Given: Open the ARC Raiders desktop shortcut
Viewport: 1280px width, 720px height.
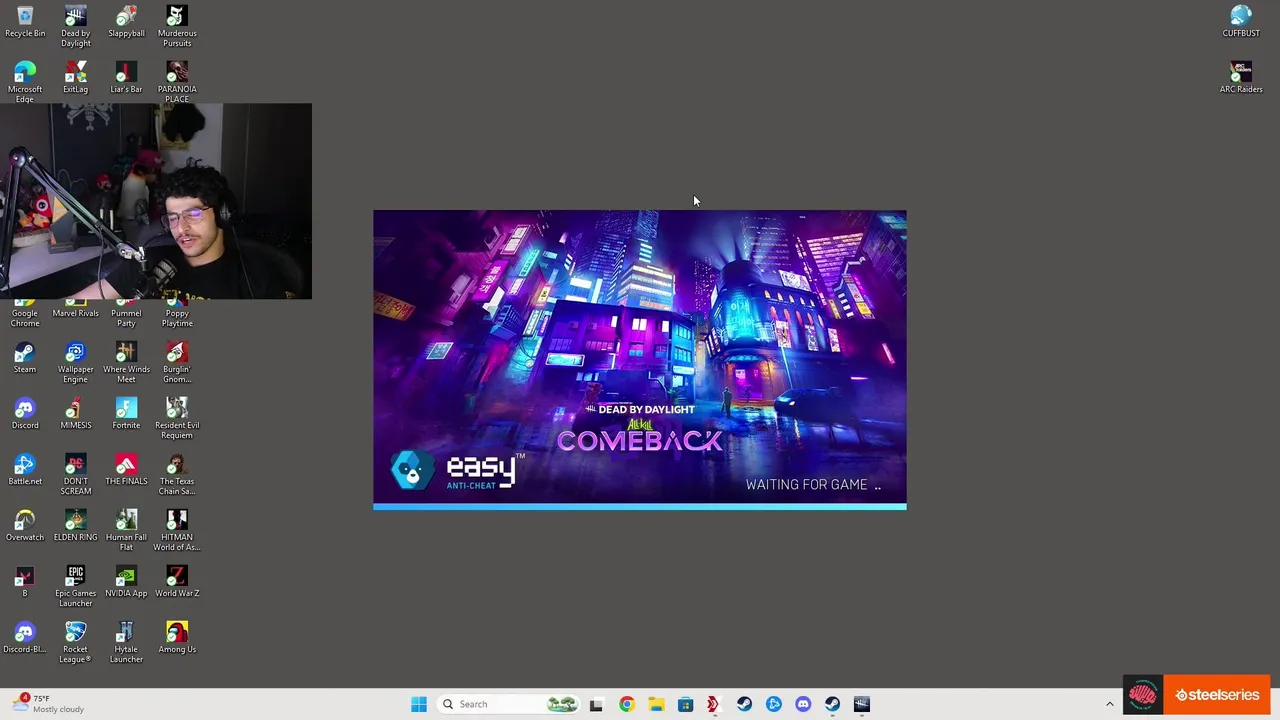Looking at the screenshot, I should 1241,78.
